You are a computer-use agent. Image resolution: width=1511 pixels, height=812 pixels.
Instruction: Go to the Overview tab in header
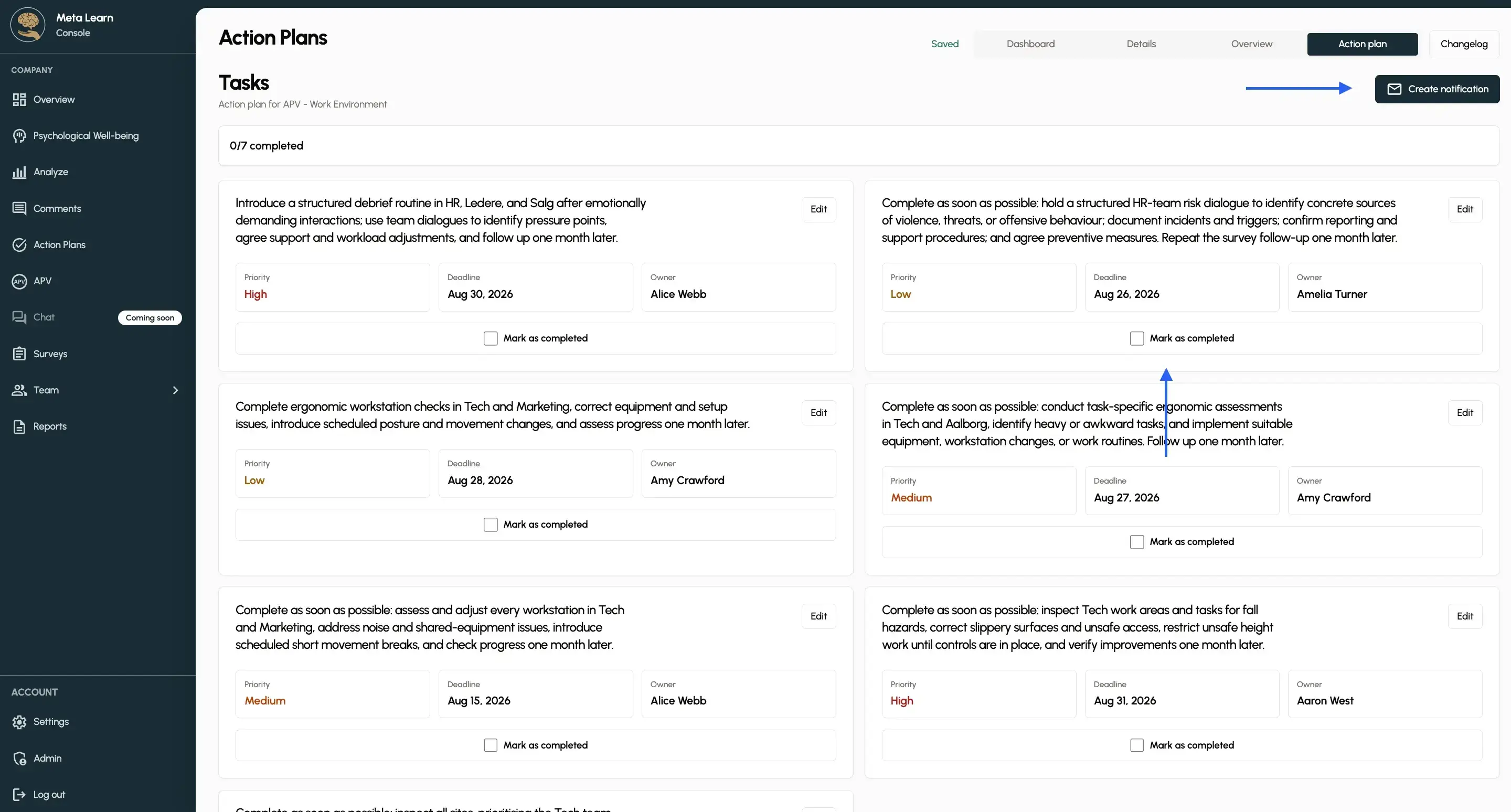point(1251,44)
